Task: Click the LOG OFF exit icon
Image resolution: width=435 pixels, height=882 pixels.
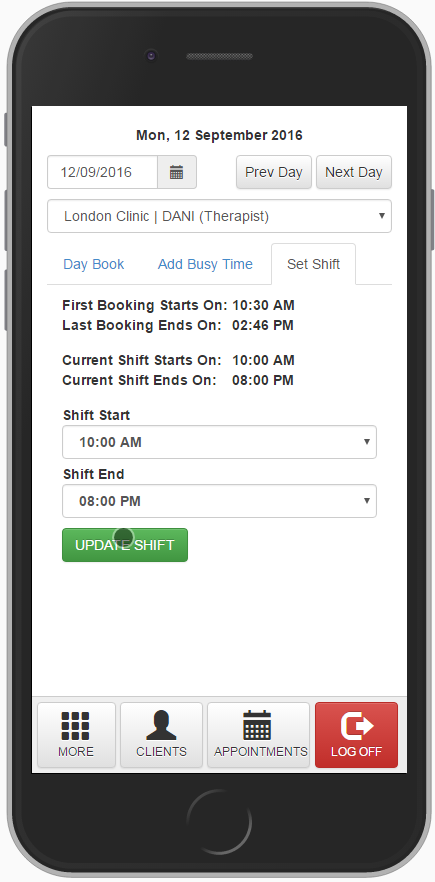Action: pos(357,726)
